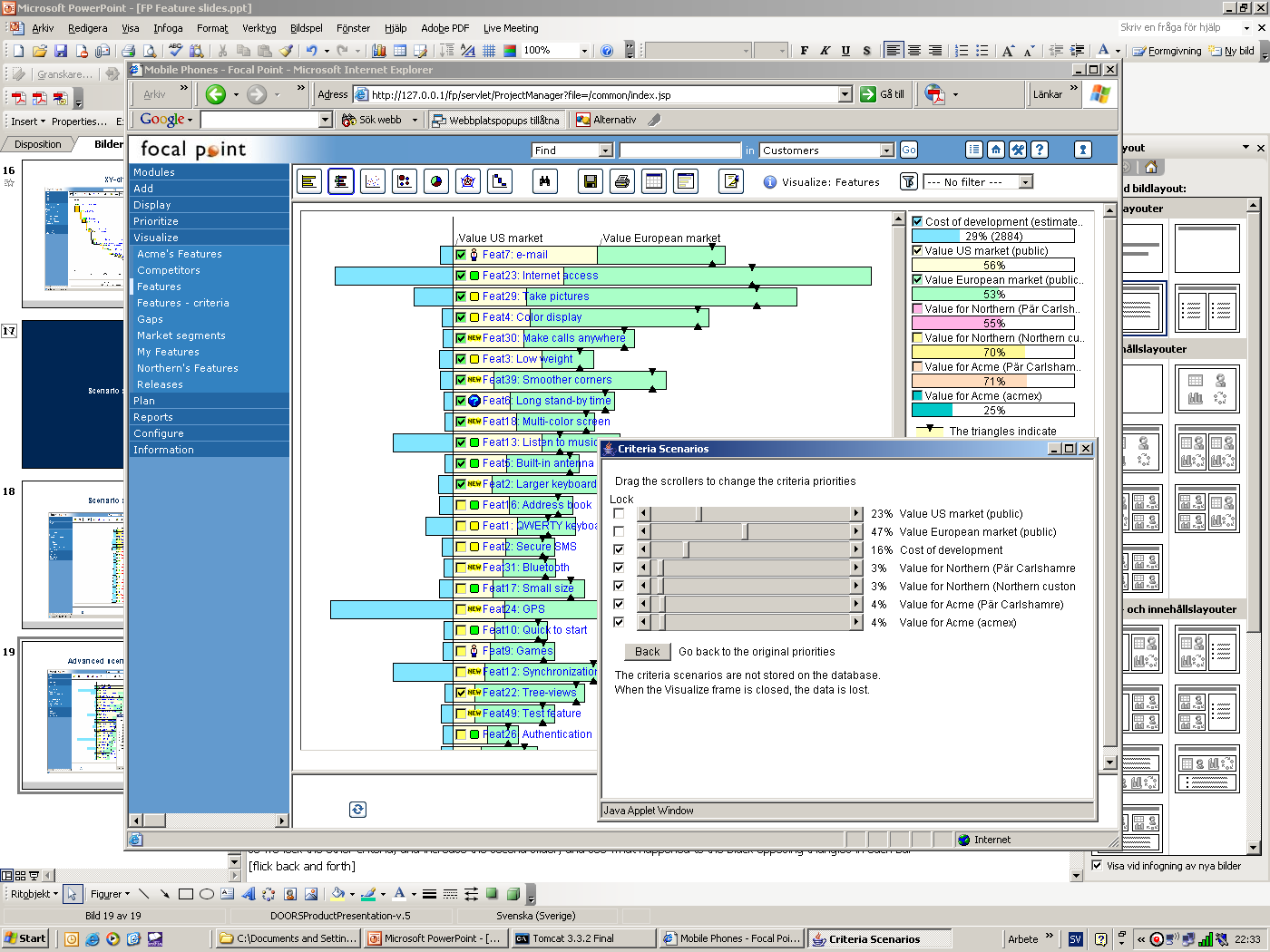Click the floppy disk save icon in Focal Point
The height and width of the screenshot is (952, 1270).
click(x=591, y=181)
